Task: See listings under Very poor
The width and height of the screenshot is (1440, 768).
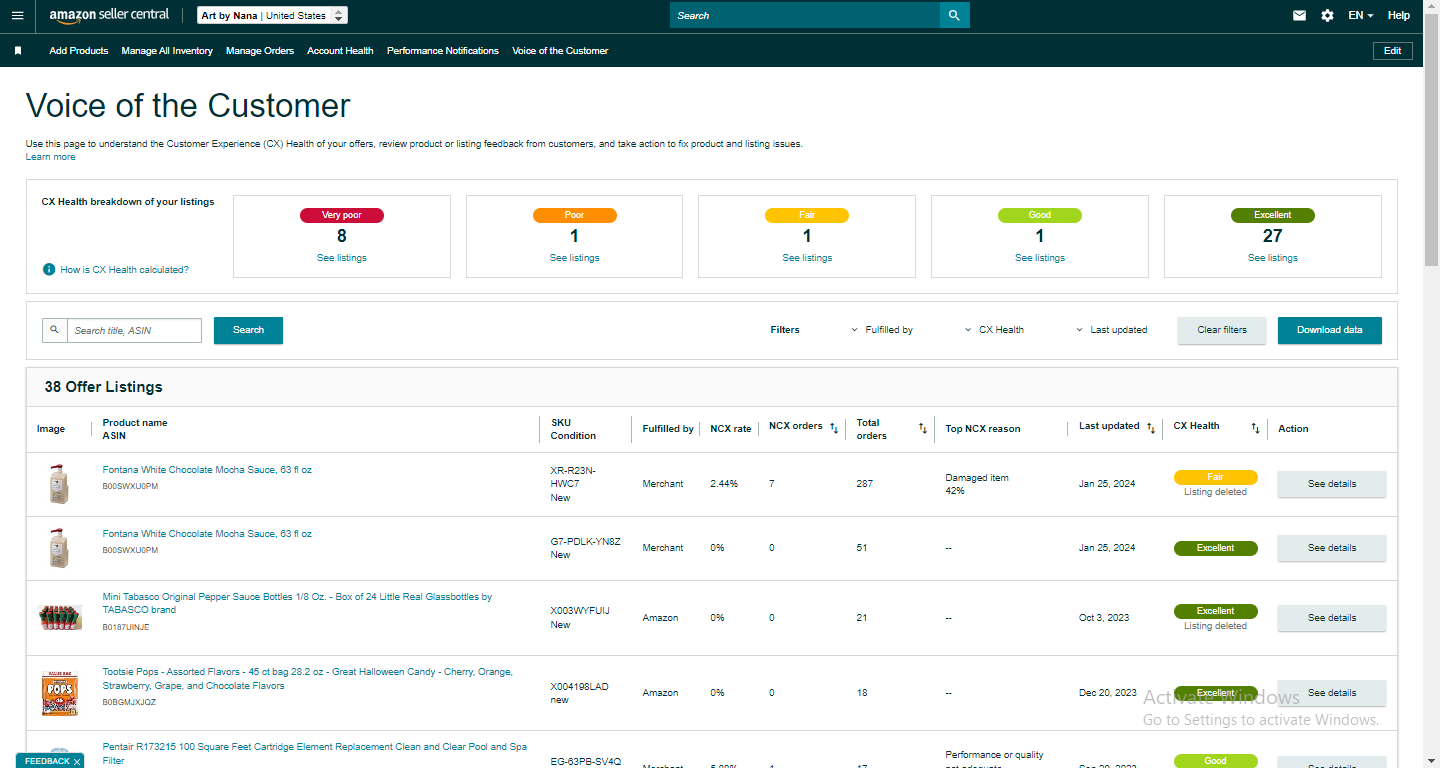Action: point(342,258)
